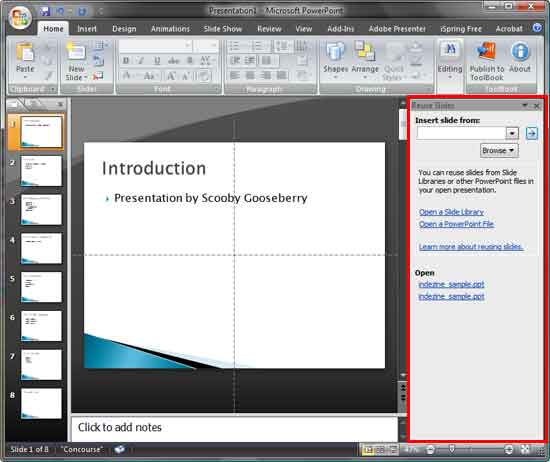Switch to Slide Sorter view
This screenshot has width=550, height=462.
click(381, 450)
